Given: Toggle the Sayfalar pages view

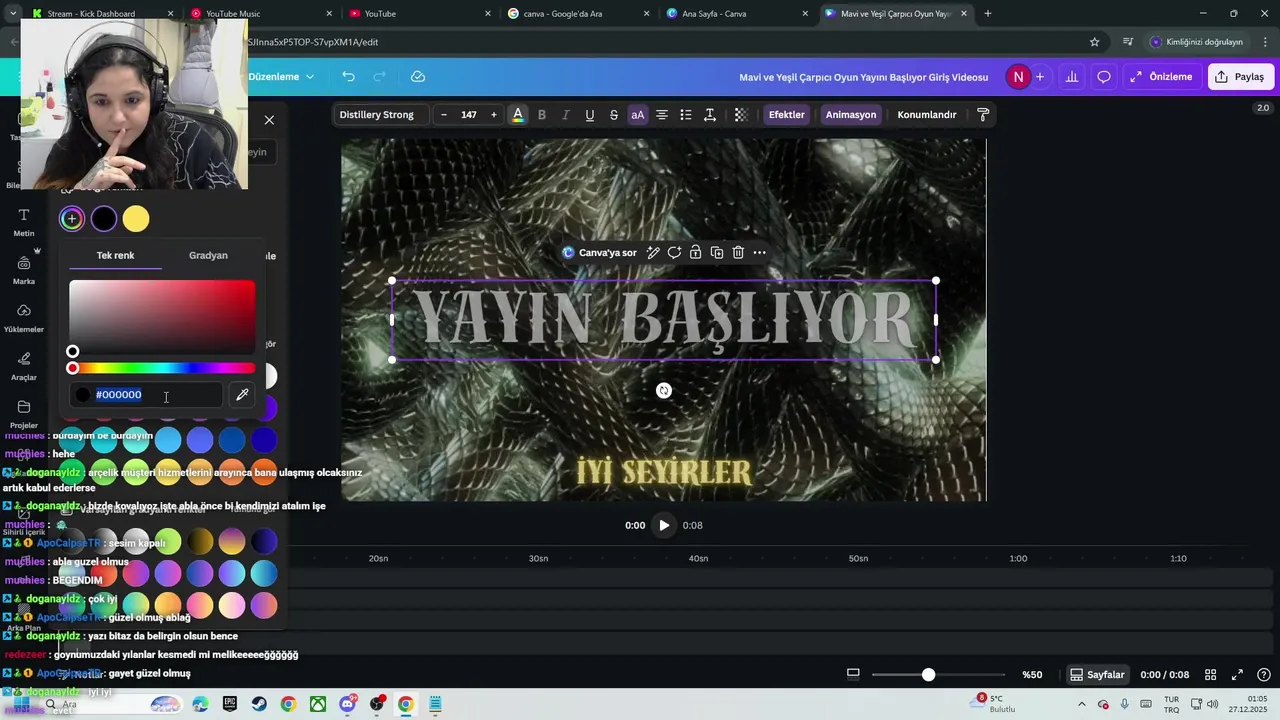Looking at the screenshot, I should pyautogui.click(x=1097, y=675).
